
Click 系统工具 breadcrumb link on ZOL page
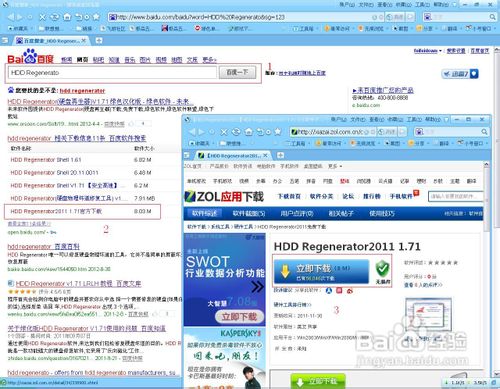(x=220, y=227)
